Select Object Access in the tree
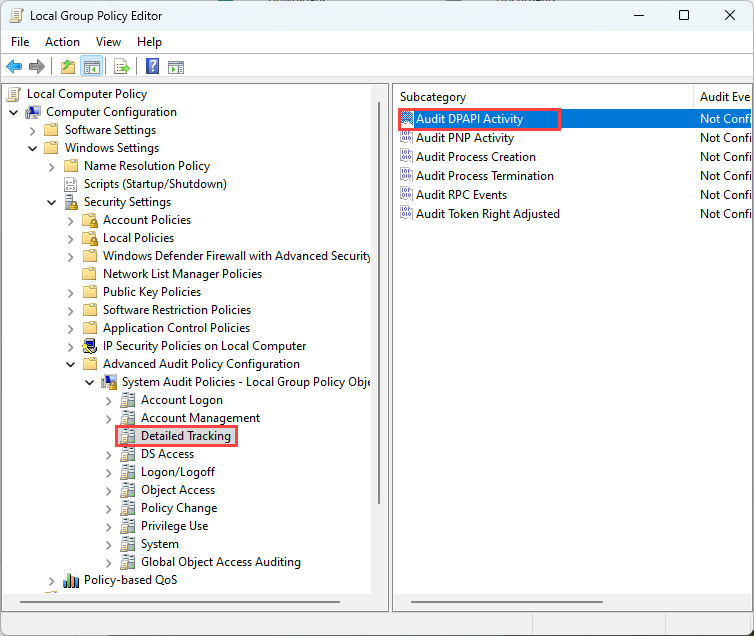 tap(177, 490)
